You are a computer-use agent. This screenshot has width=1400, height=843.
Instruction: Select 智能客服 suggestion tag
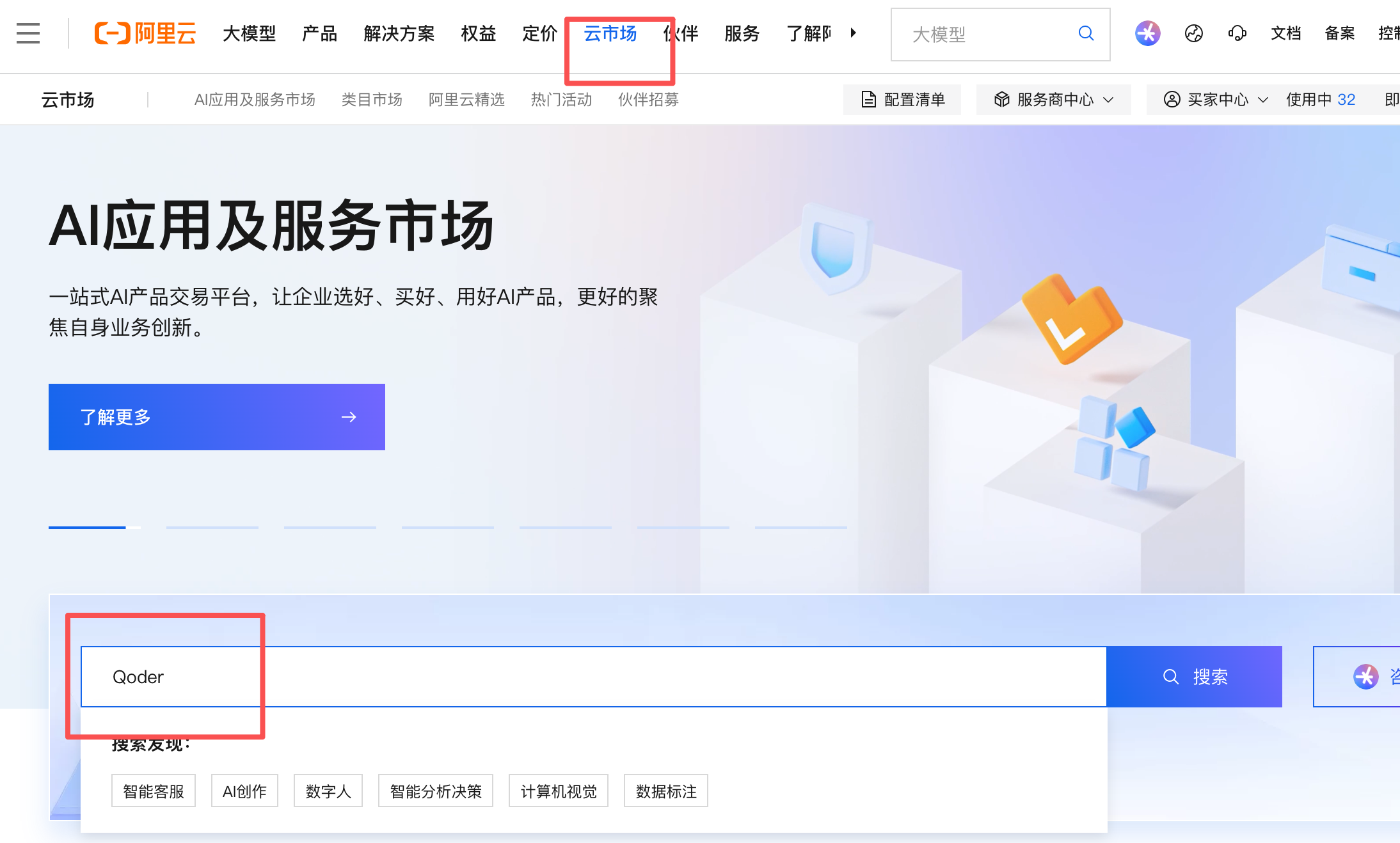(x=154, y=791)
